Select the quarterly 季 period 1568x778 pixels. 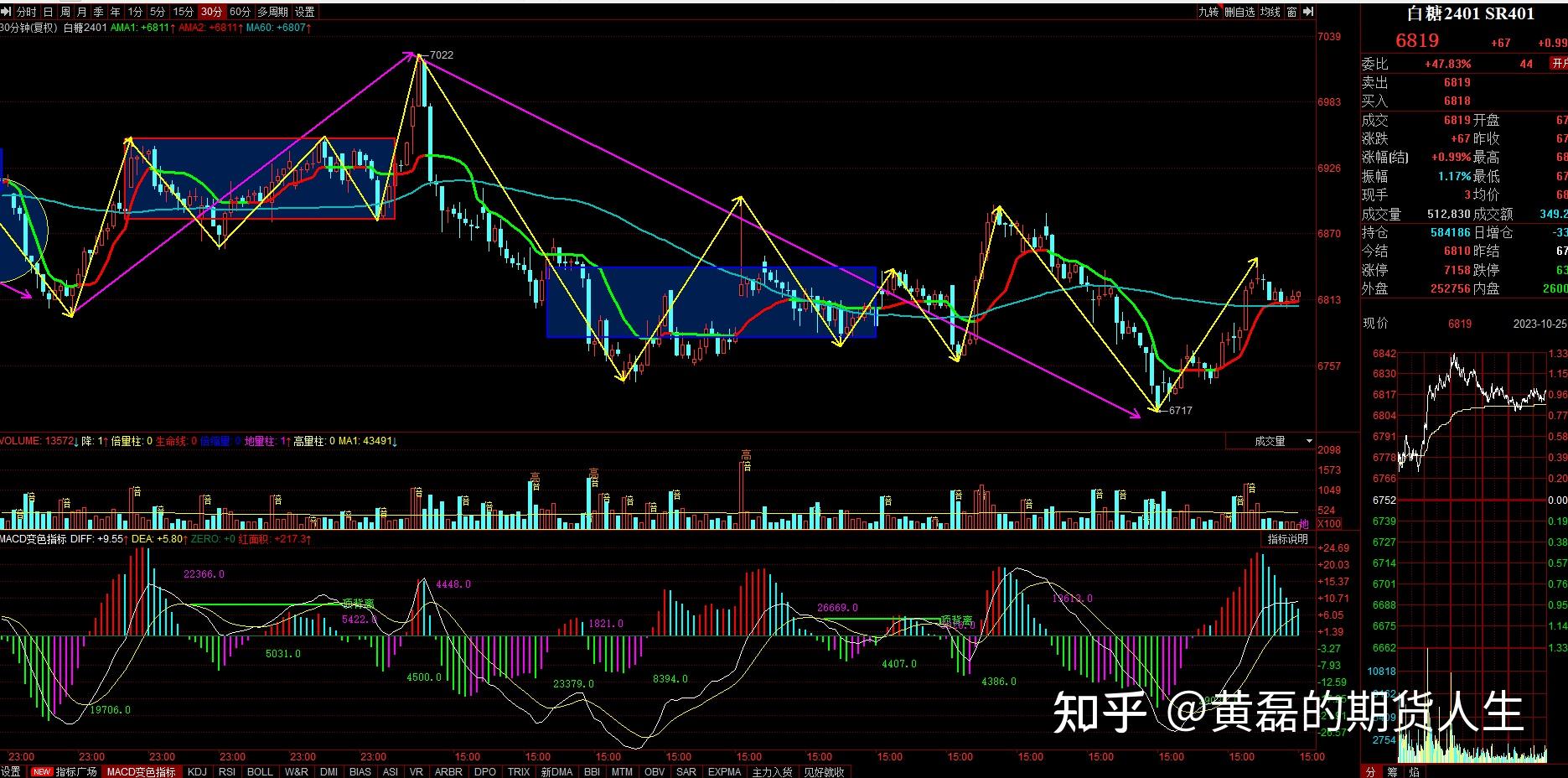pyautogui.click(x=98, y=12)
